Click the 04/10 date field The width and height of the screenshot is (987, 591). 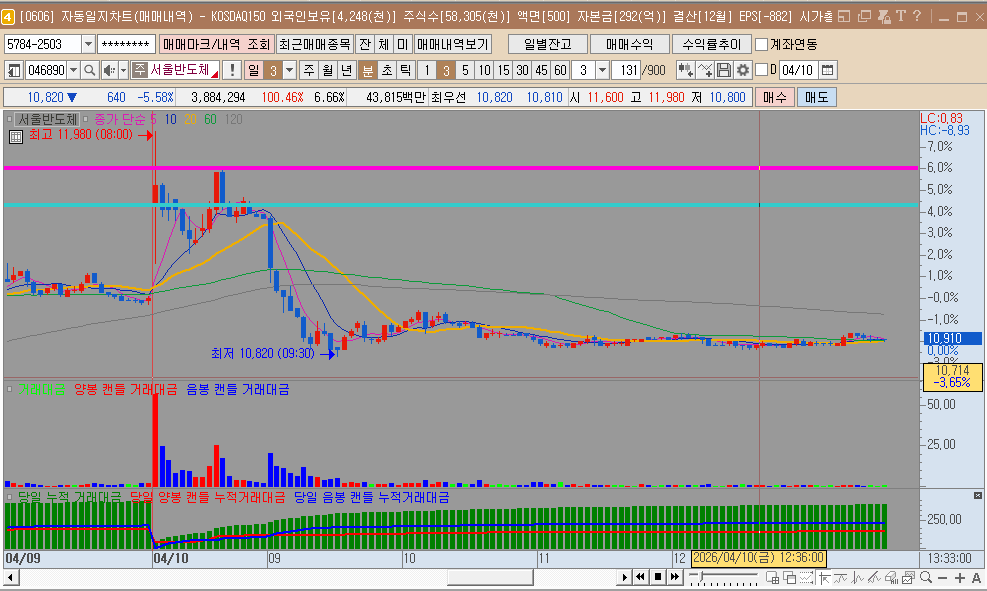click(799, 70)
